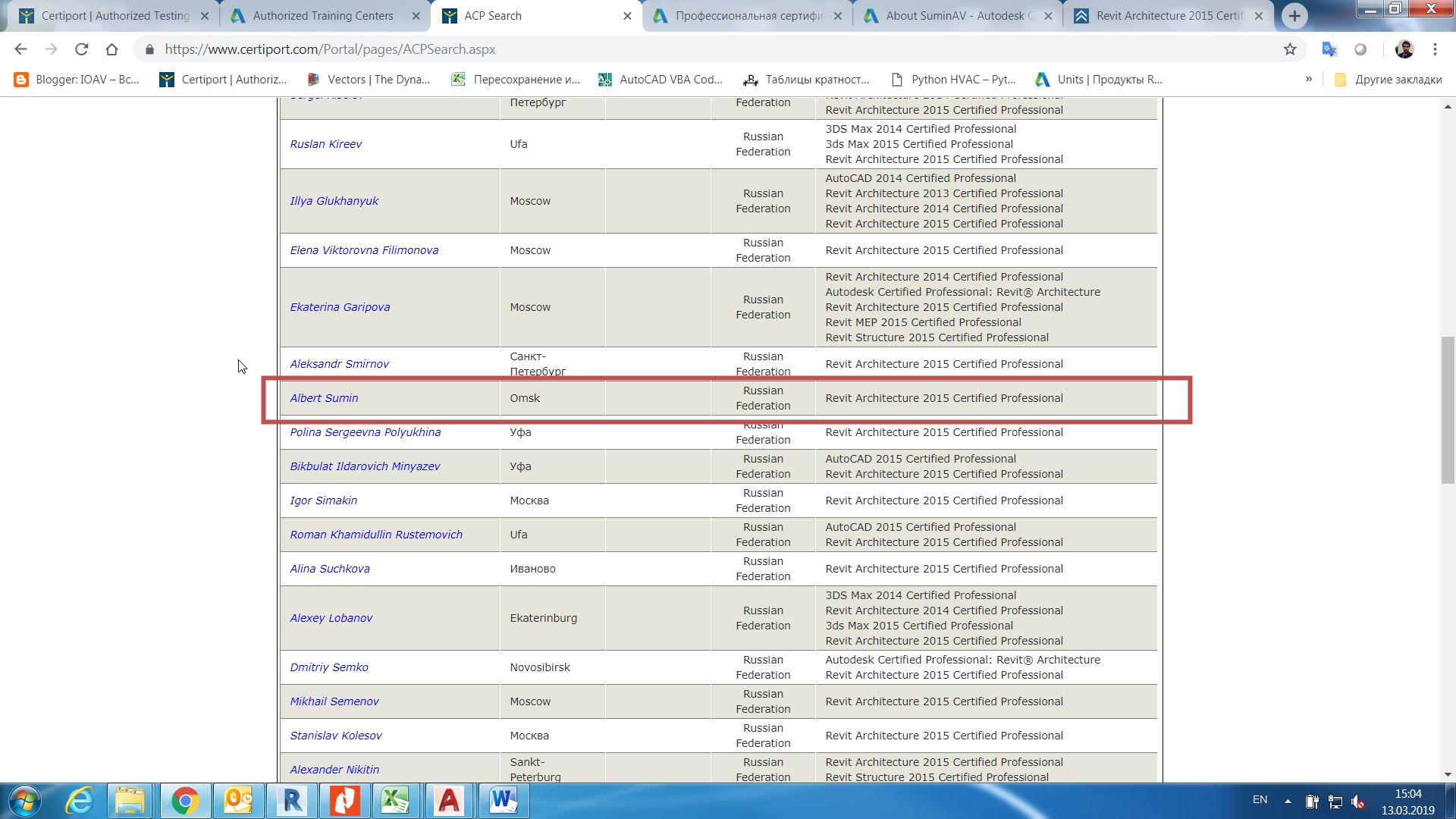Screen dimensions: 1456x819
Task: Click the Windows Start button
Action: pyautogui.click(x=24, y=801)
